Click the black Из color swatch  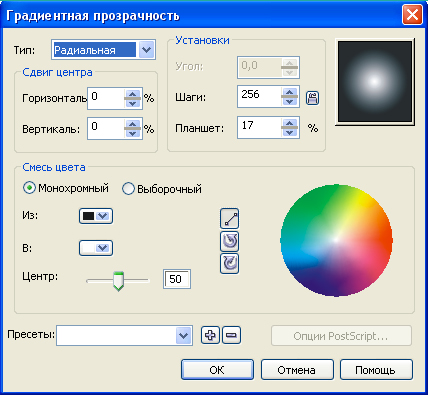pos(88,216)
